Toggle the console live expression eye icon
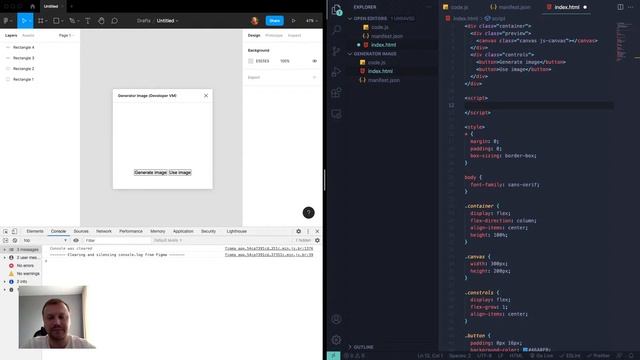 (76, 240)
